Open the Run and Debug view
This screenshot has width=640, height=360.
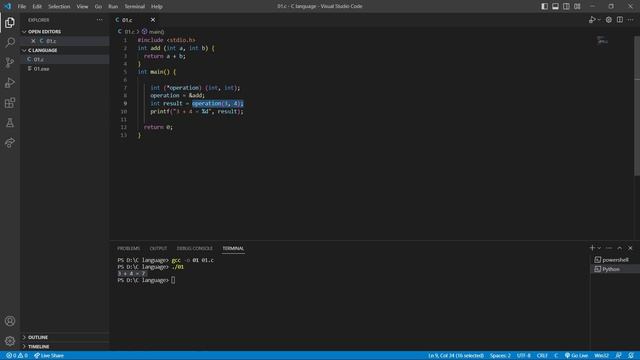coord(10,82)
